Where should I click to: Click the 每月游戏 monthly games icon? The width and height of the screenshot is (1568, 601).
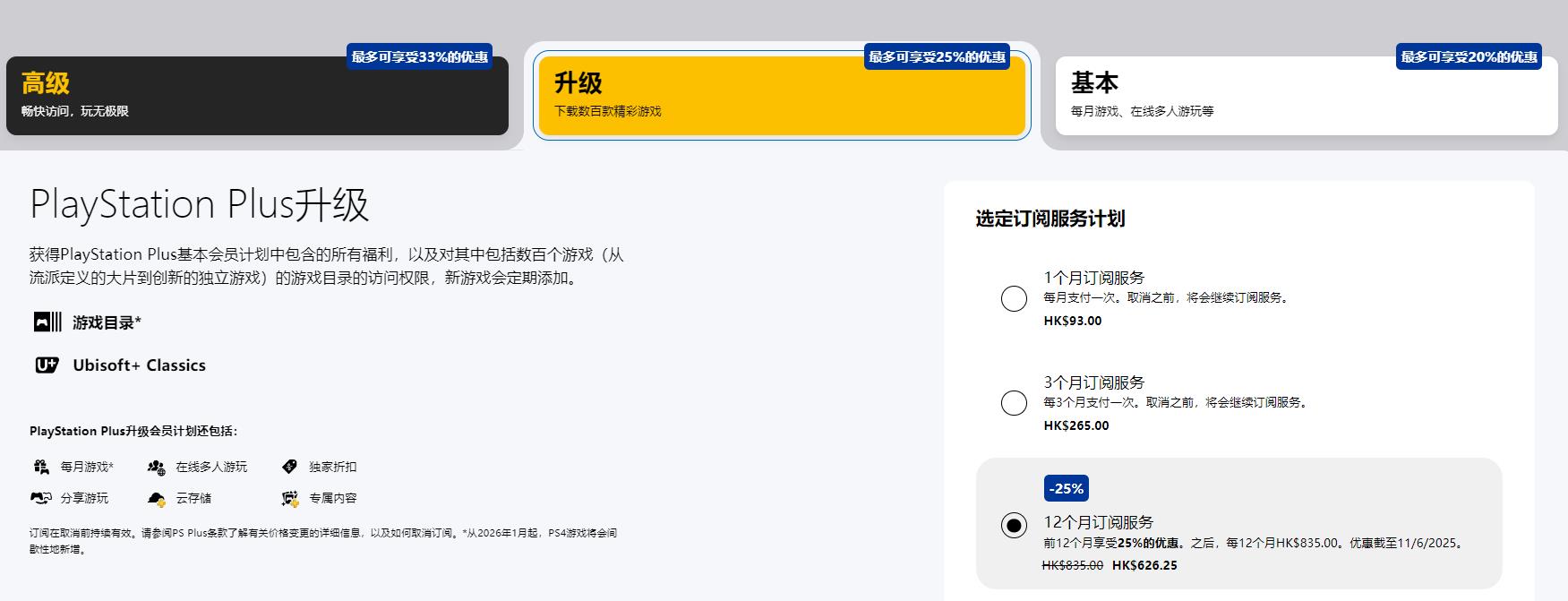41,467
